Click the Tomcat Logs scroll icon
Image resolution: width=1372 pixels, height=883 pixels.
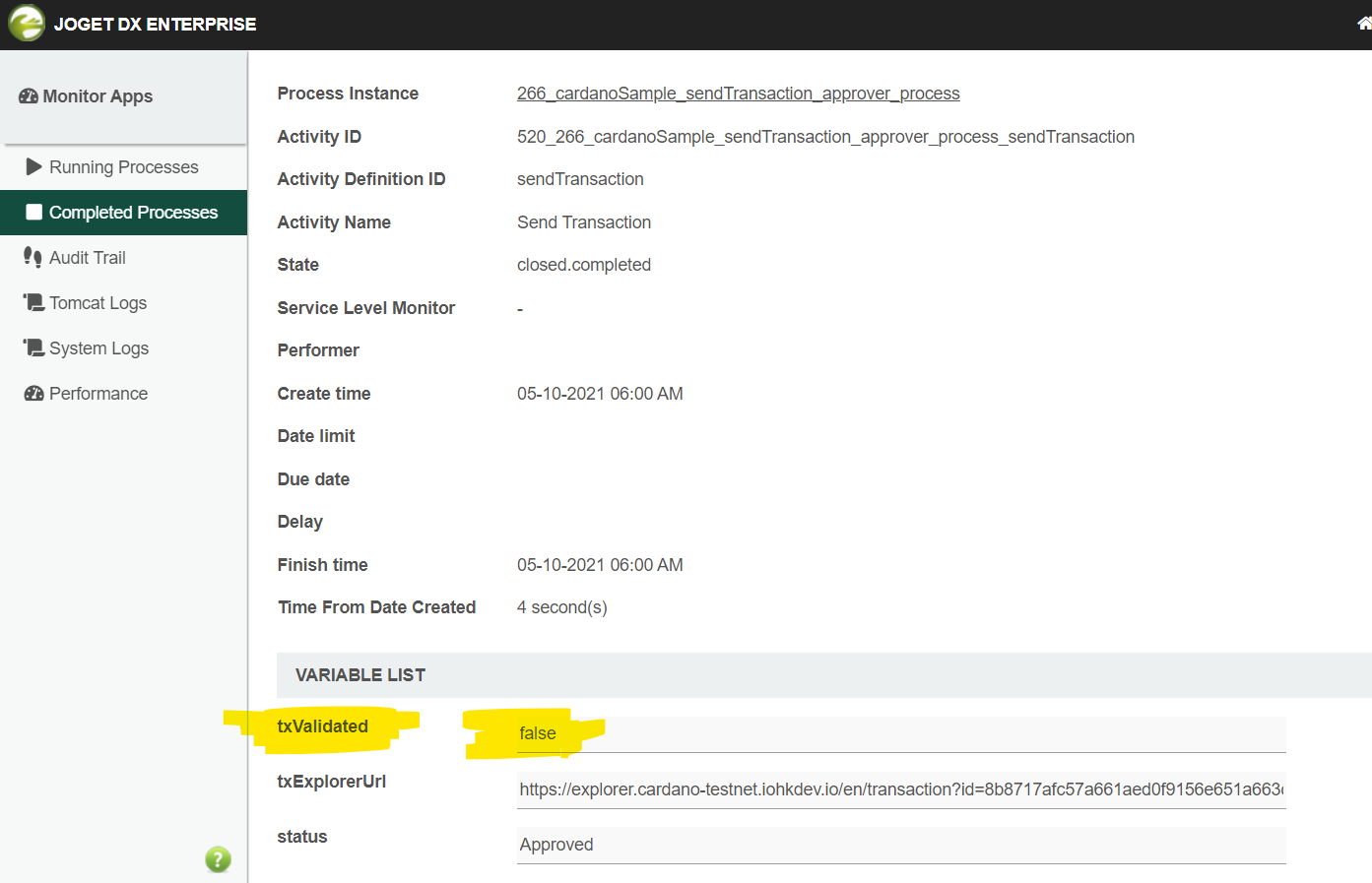coord(33,302)
